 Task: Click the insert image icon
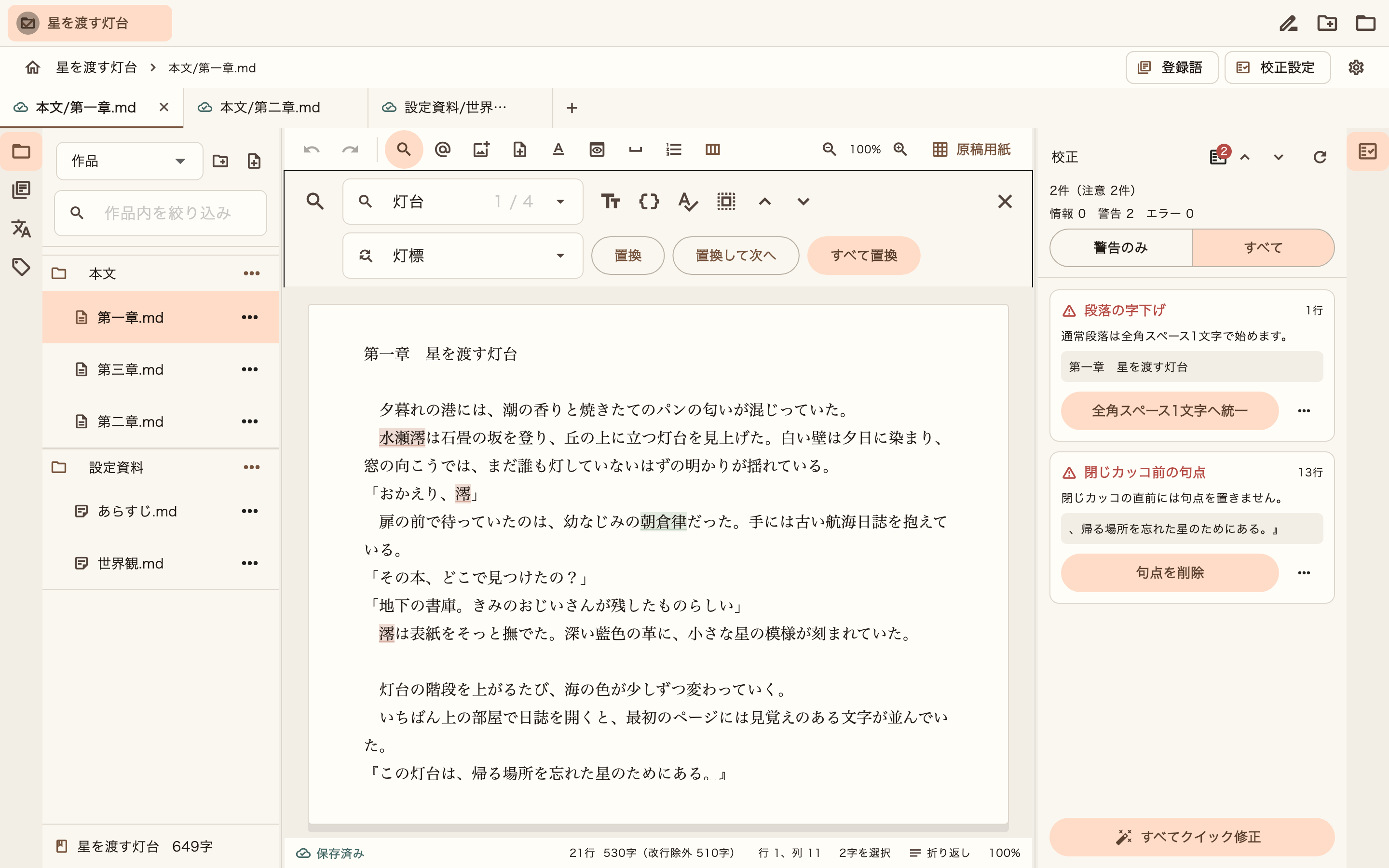[x=481, y=150]
